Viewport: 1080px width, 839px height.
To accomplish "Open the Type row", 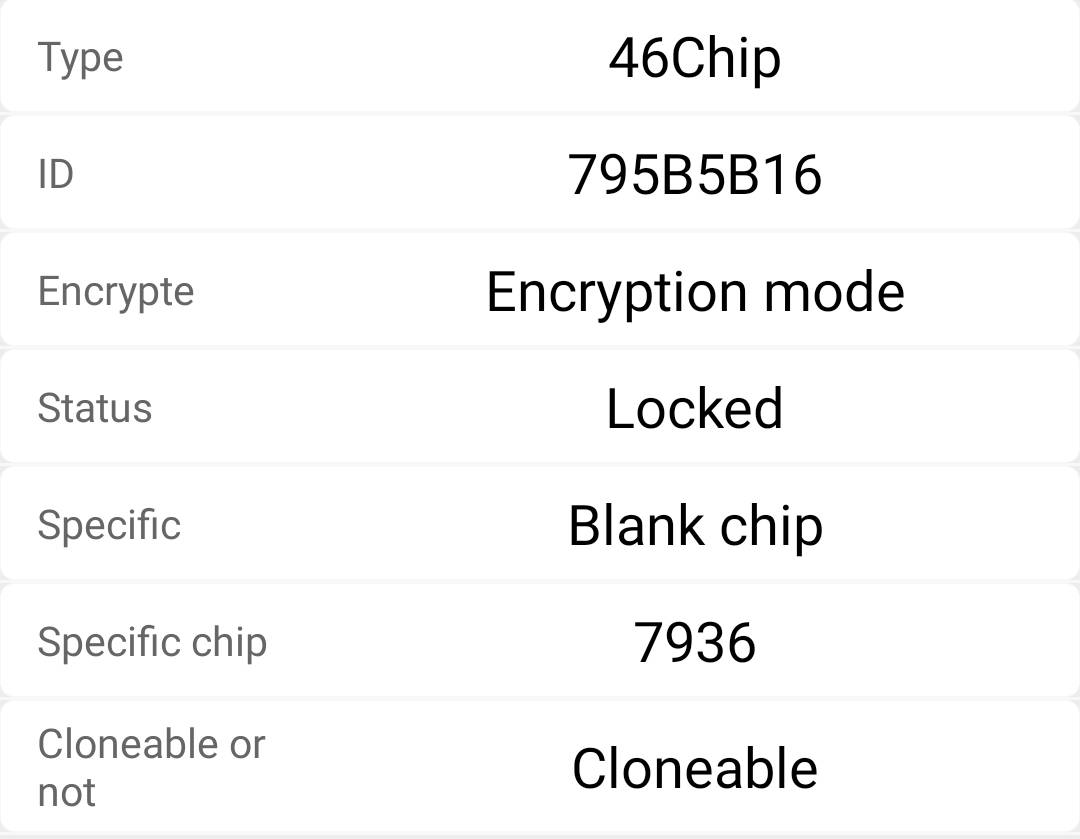I will (540, 56).
